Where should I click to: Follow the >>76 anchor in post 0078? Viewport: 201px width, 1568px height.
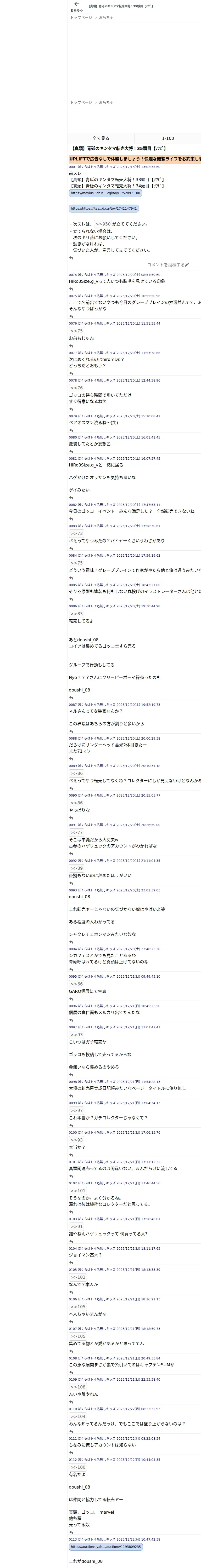[77, 388]
